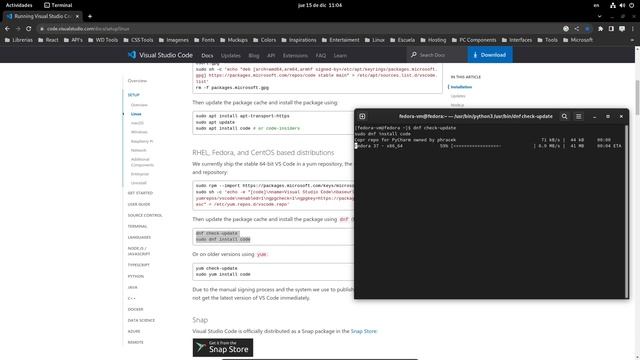Viewport: 640px width, 360px height.
Task: Click the terminal window scrollbar
Action: pos(627,211)
